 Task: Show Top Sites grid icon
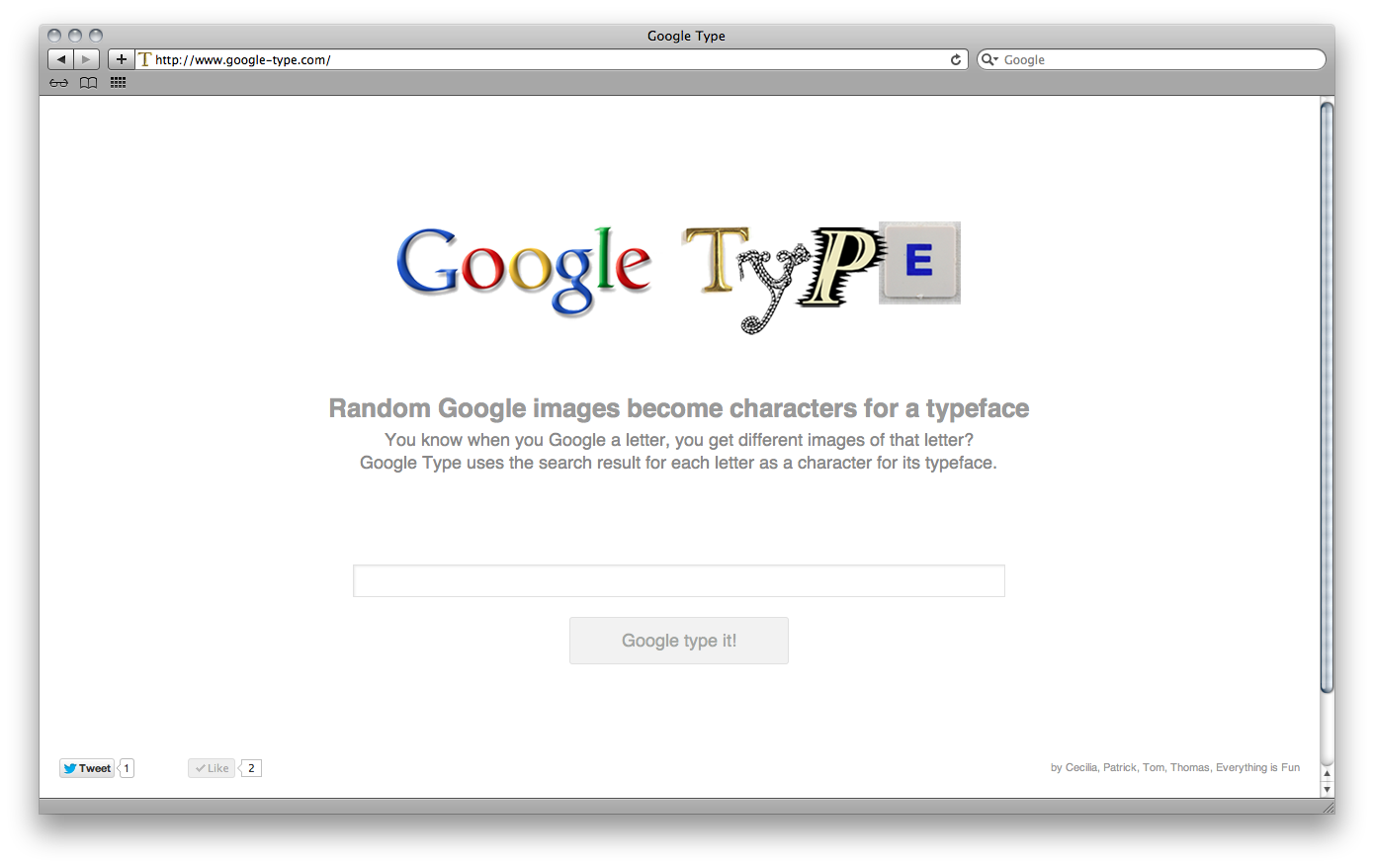pos(119,83)
